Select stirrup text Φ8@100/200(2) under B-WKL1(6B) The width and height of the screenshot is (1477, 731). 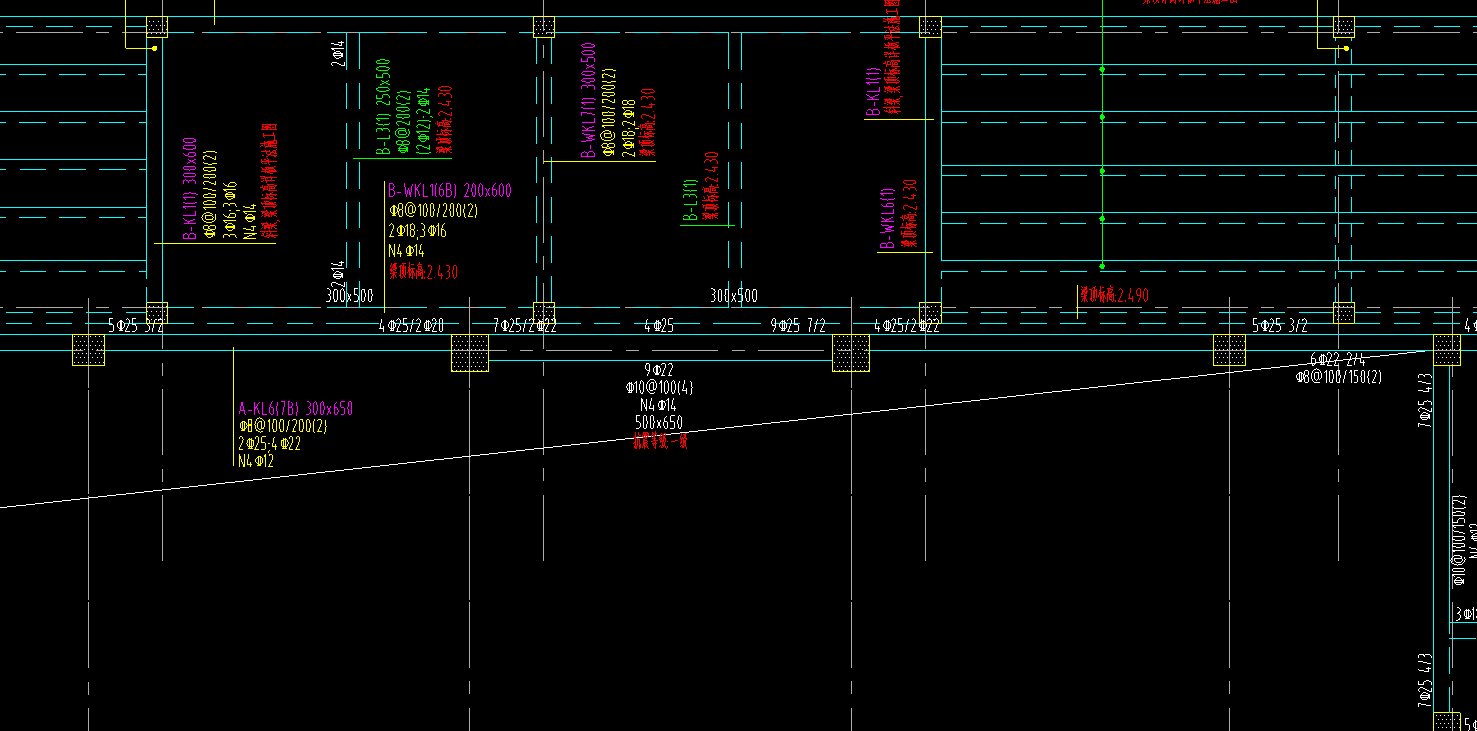(433, 211)
